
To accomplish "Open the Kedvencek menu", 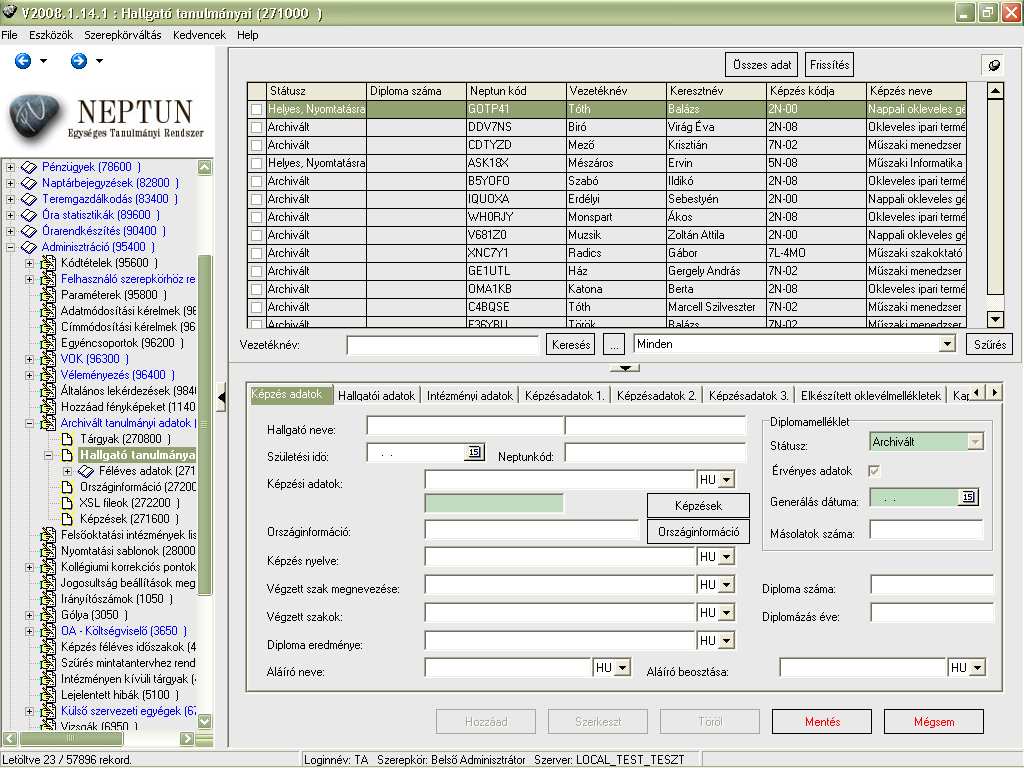I will (199, 35).
